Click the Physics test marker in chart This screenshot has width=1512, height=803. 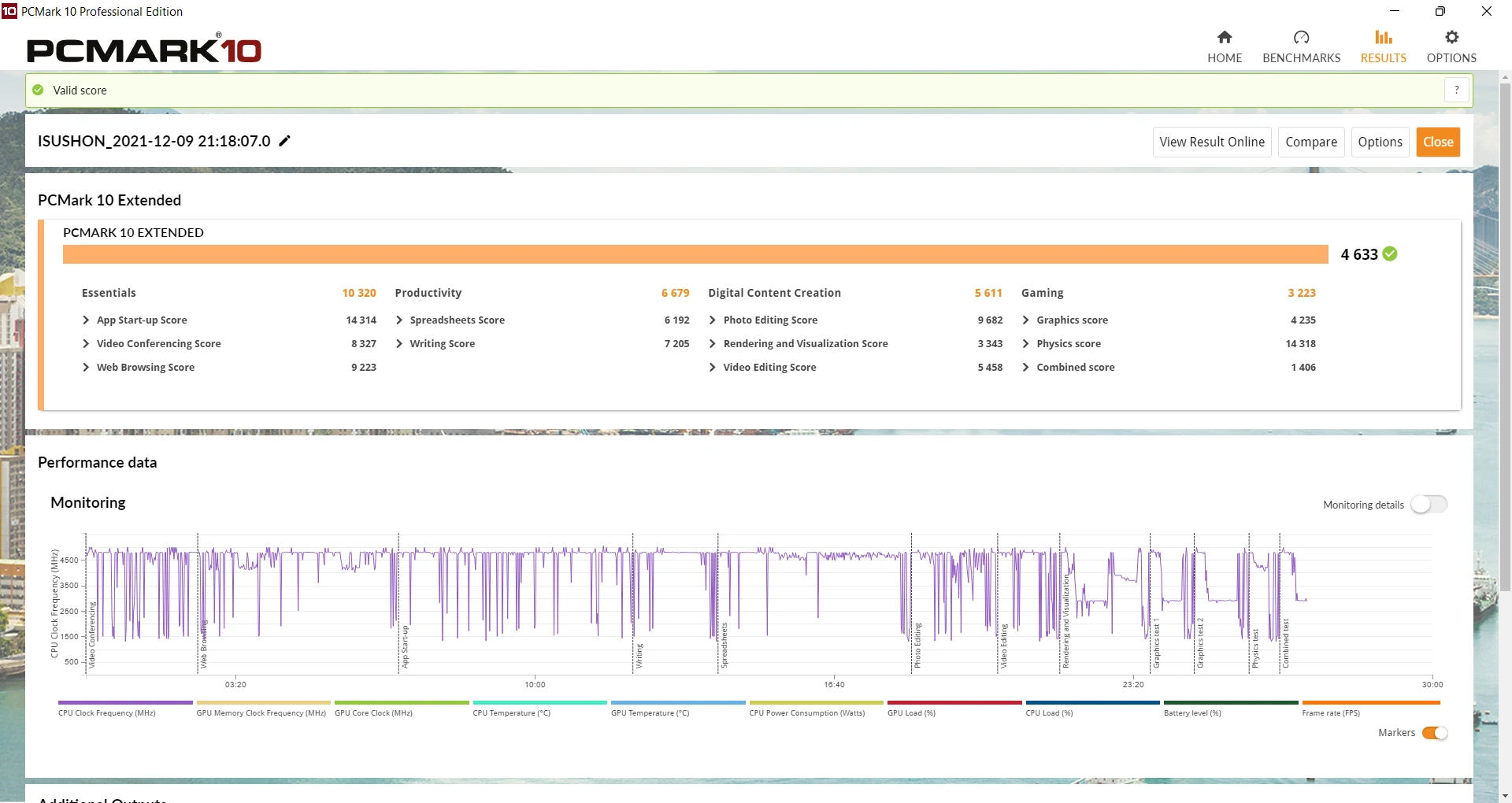click(x=1255, y=649)
